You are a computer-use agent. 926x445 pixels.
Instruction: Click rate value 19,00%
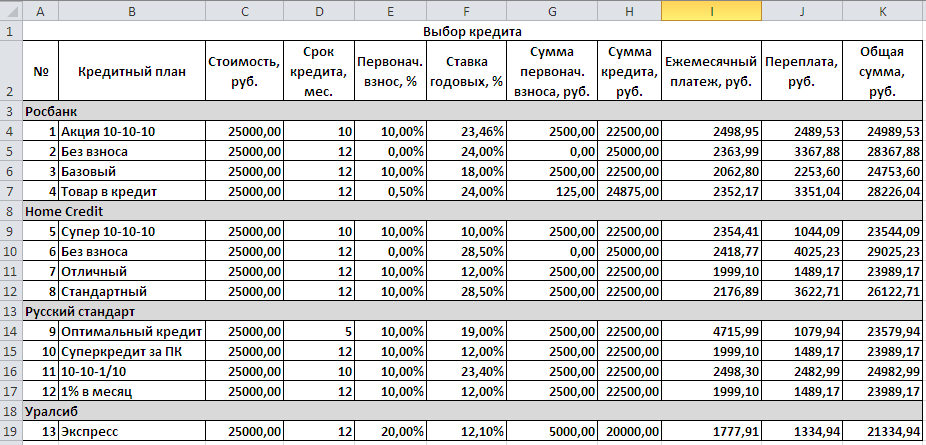[466, 332]
